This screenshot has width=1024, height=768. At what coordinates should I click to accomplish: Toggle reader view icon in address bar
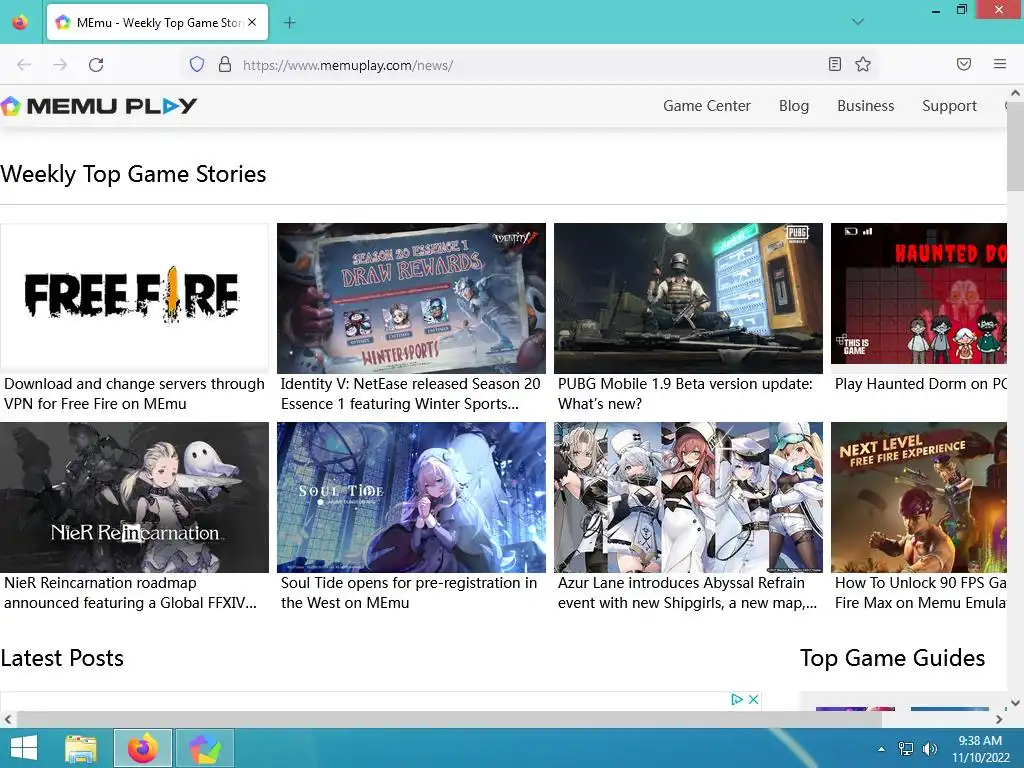835,64
